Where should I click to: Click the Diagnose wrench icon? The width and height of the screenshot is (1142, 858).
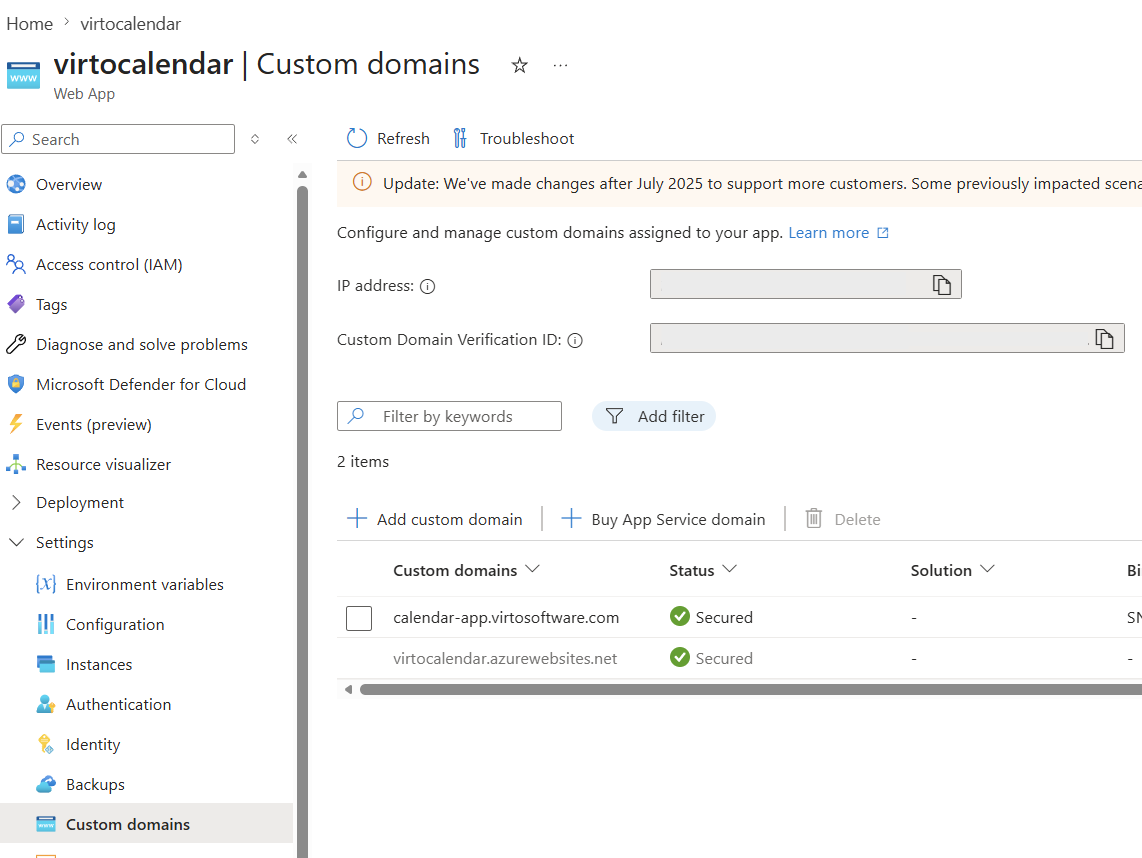(16, 345)
